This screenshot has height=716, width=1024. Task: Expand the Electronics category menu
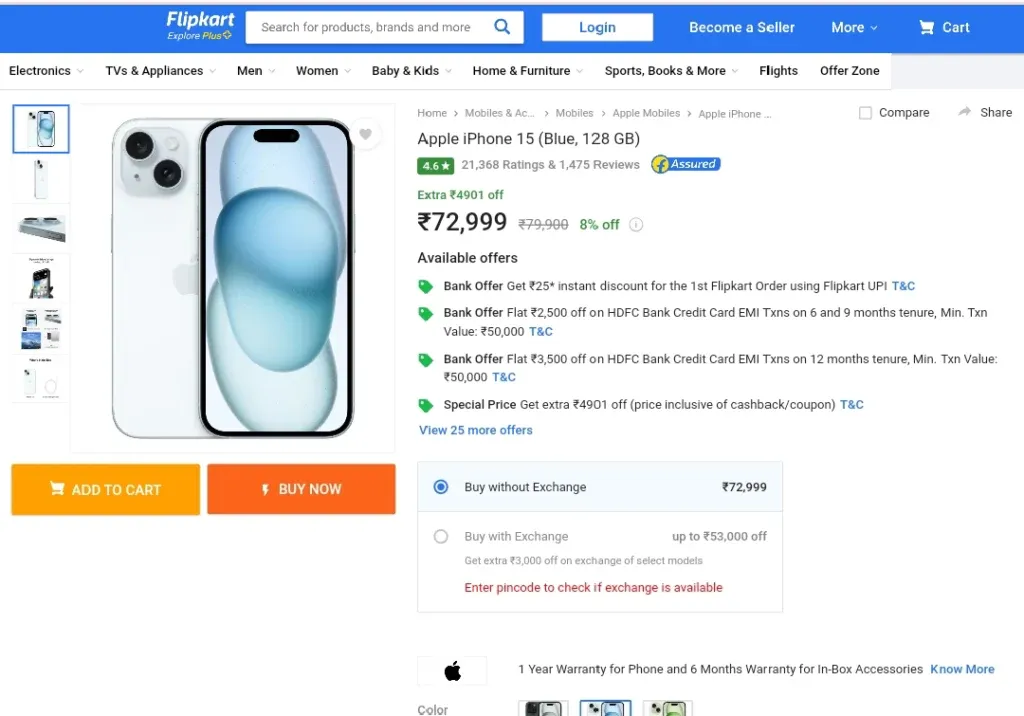46,71
